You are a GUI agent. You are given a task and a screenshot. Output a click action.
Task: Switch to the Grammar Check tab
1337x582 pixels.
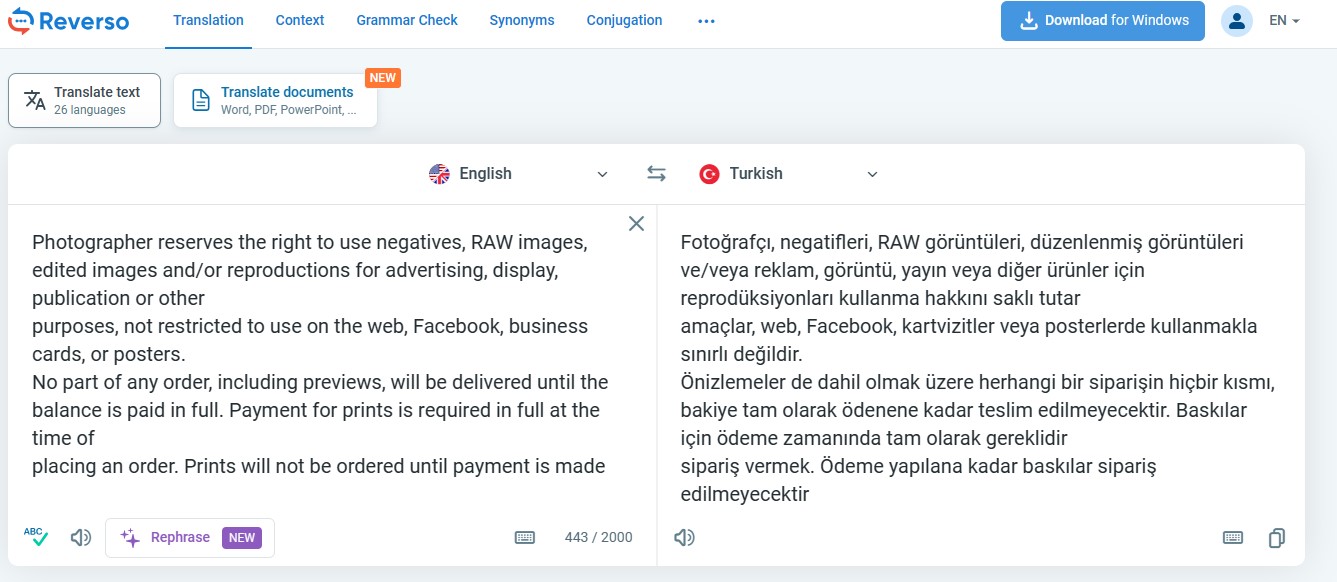click(x=406, y=20)
